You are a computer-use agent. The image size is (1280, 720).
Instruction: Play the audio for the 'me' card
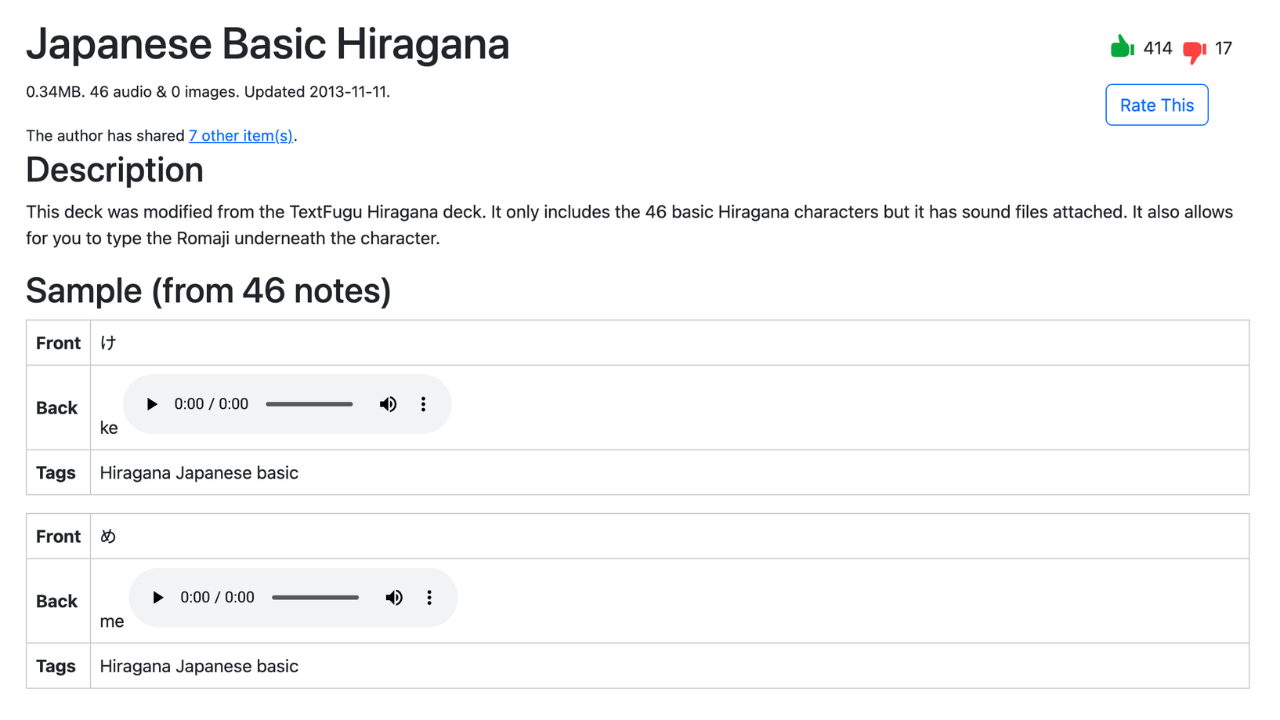tap(158, 597)
